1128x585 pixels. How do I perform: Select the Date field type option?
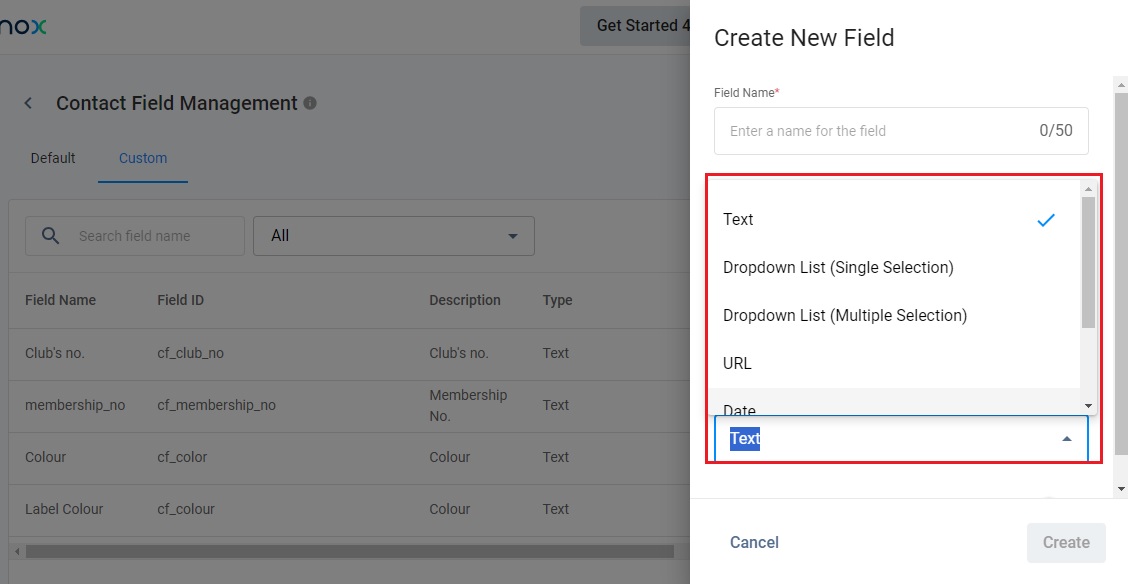pyautogui.click(x=740, y=408)
